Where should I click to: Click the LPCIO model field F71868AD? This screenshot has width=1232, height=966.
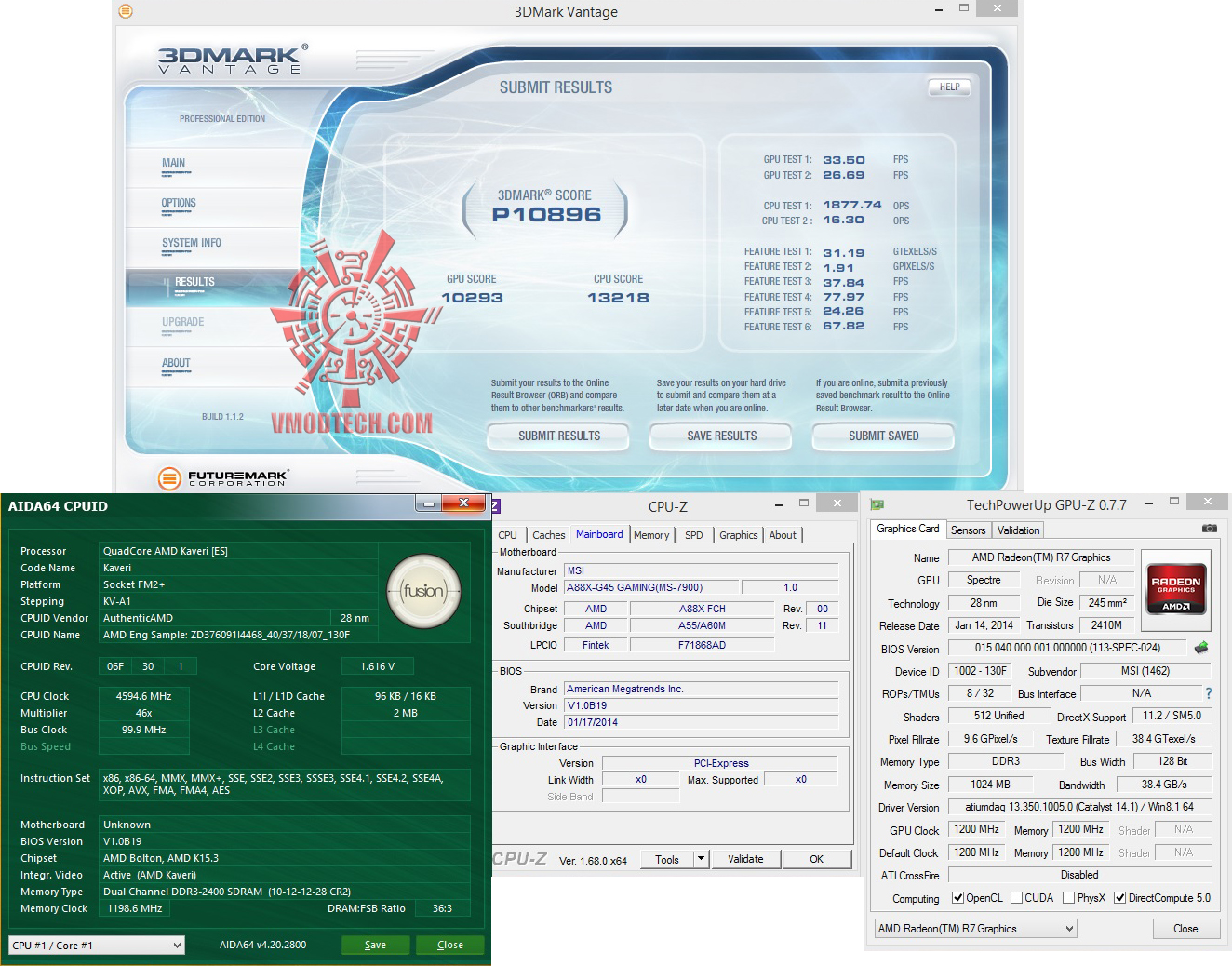(703, 645)
